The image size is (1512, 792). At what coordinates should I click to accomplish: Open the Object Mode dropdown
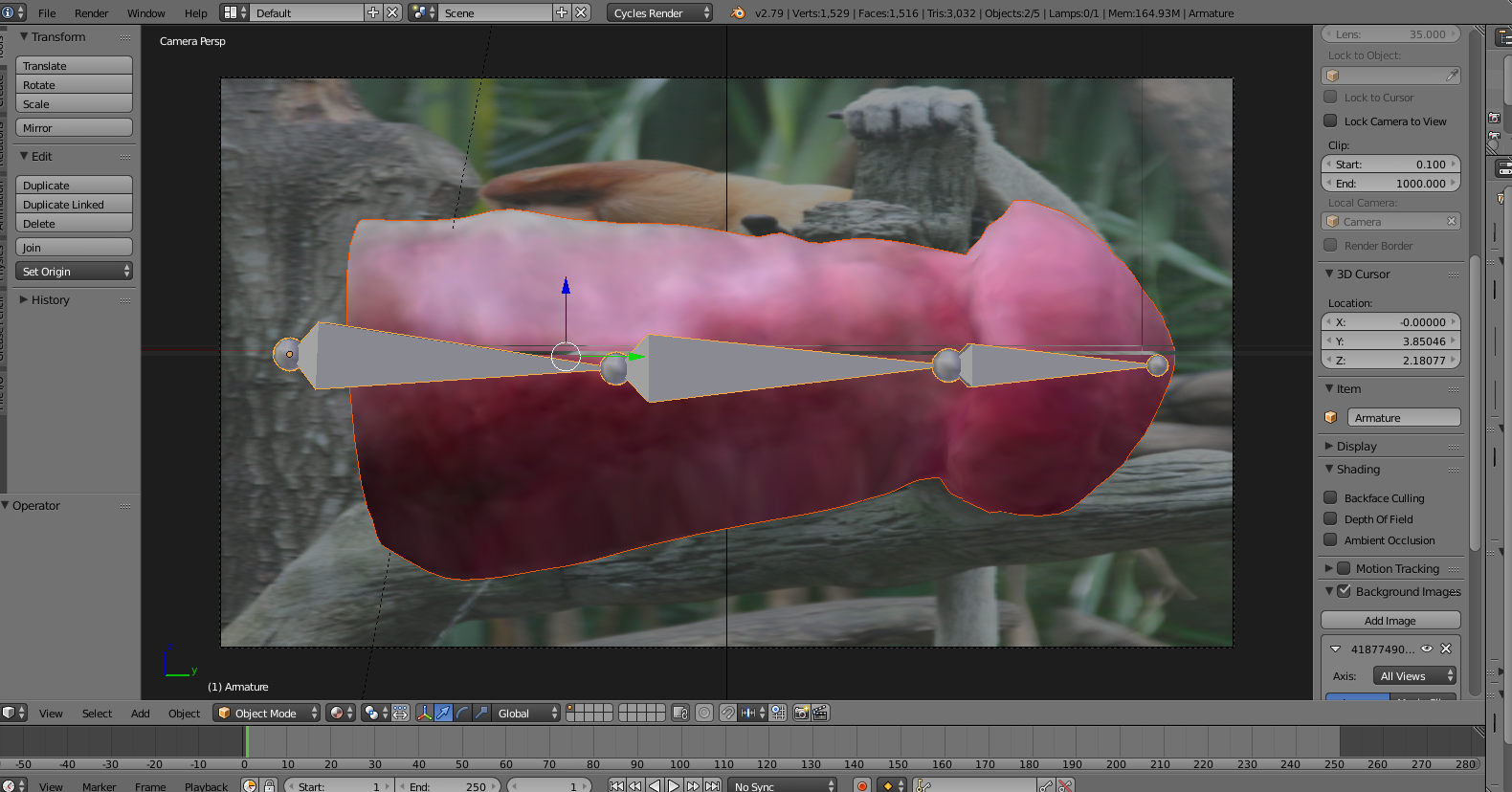(x=267, y=713)
